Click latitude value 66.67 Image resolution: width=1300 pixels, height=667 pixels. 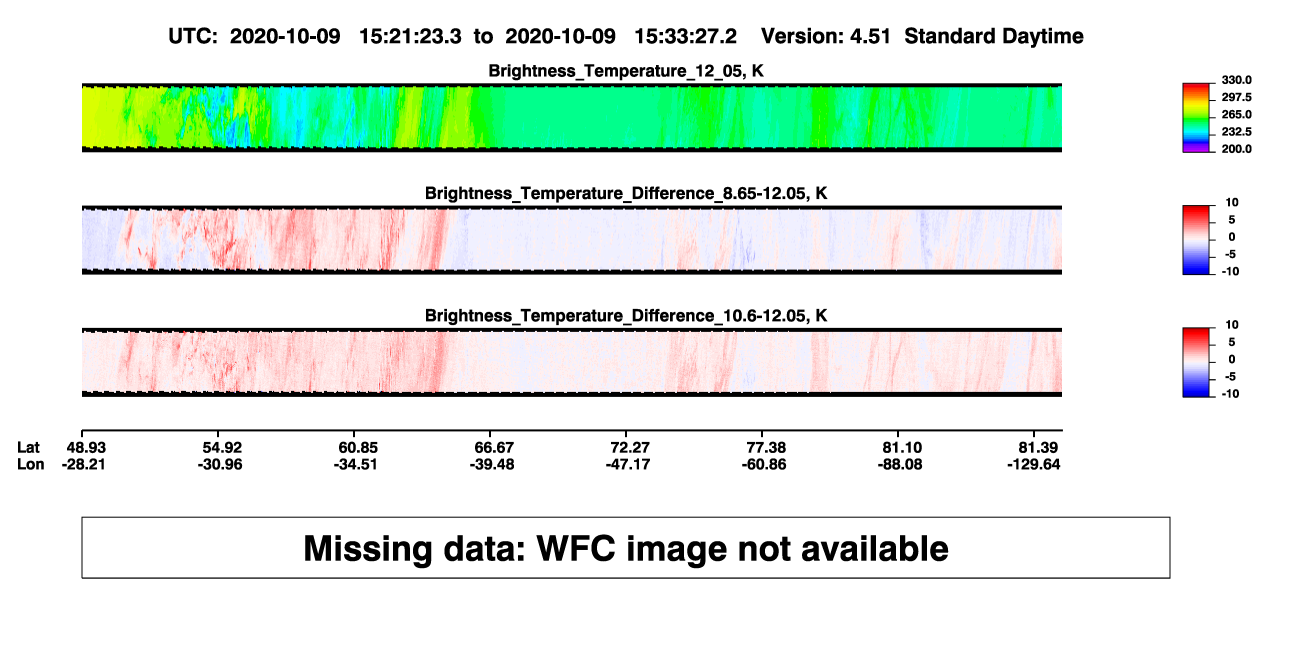[492, 447]
